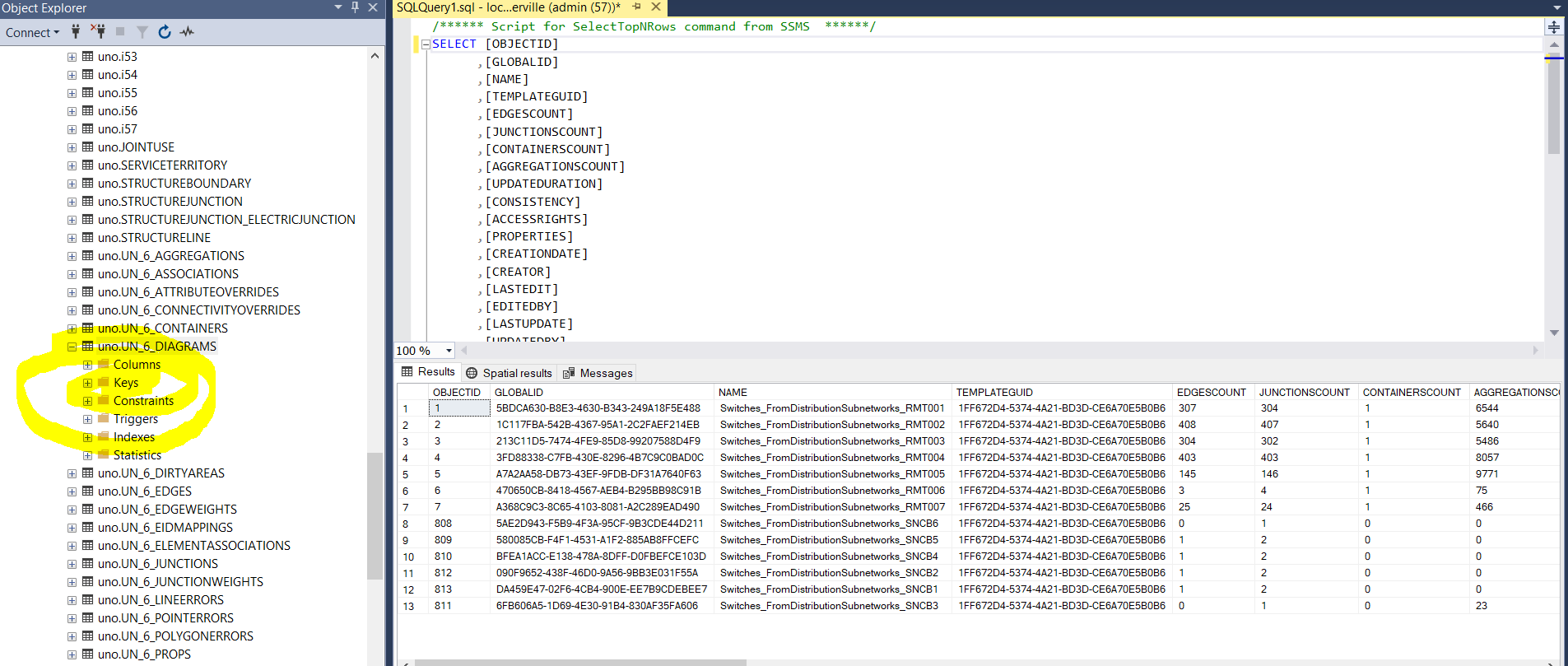1568x666 pixels.
Task: Open Activity Monitor from Object Explorer toolbar
Action: point(187,32)
